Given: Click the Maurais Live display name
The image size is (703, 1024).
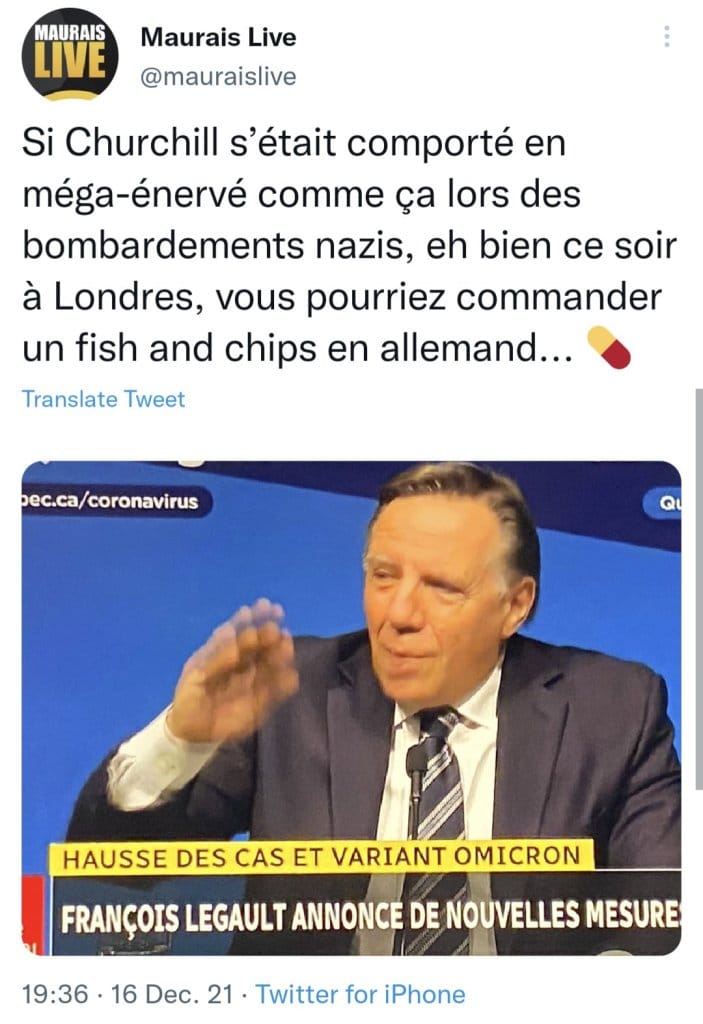Looking at the screenshot, I should pyautogui.click(x=218, y=37).
